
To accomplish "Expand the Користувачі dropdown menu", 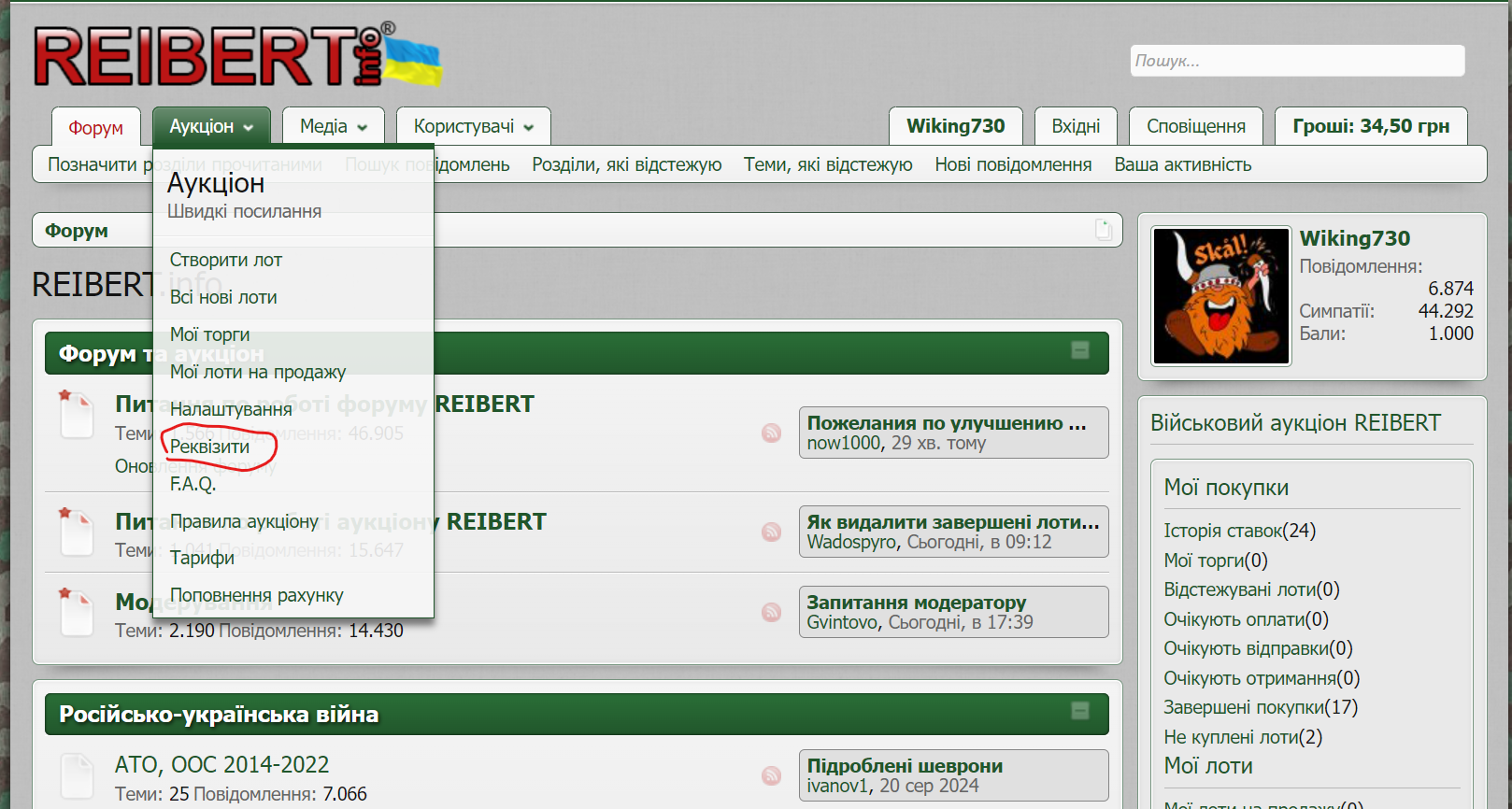I will pyautogui.click(x=473, y=126).
